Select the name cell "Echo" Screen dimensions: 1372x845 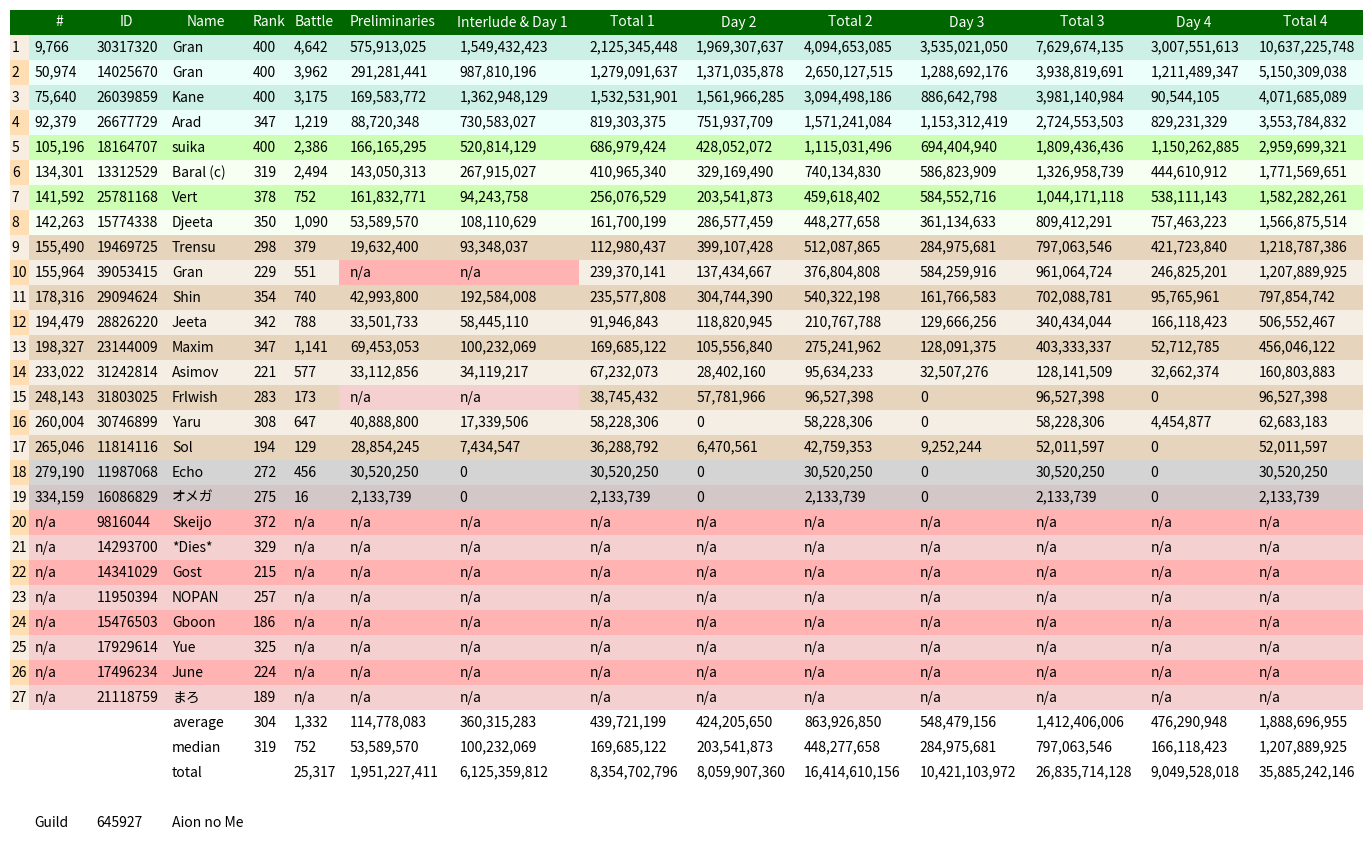coord(188,472)
